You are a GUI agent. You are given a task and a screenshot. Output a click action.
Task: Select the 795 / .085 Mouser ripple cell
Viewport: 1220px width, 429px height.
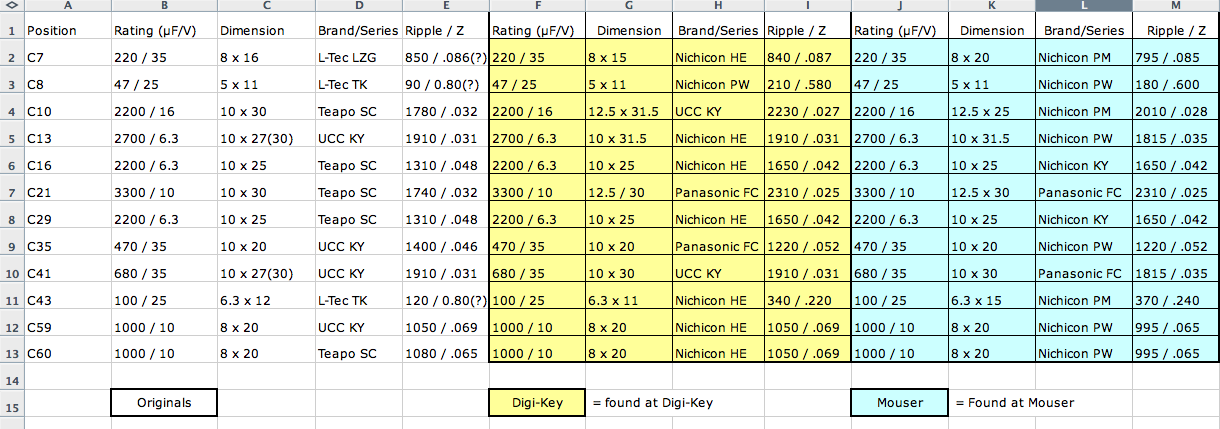click(x=1175, y=59)
